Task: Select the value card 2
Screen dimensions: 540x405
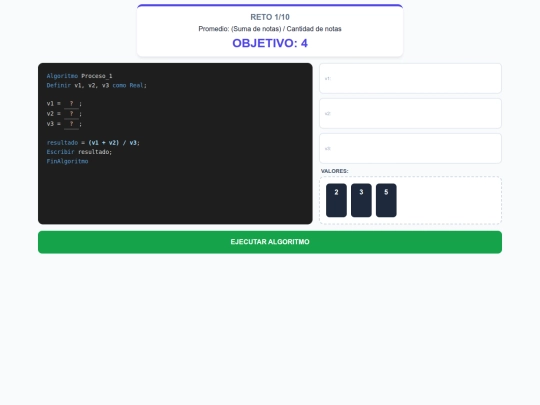Action: (x=336, y=200)
